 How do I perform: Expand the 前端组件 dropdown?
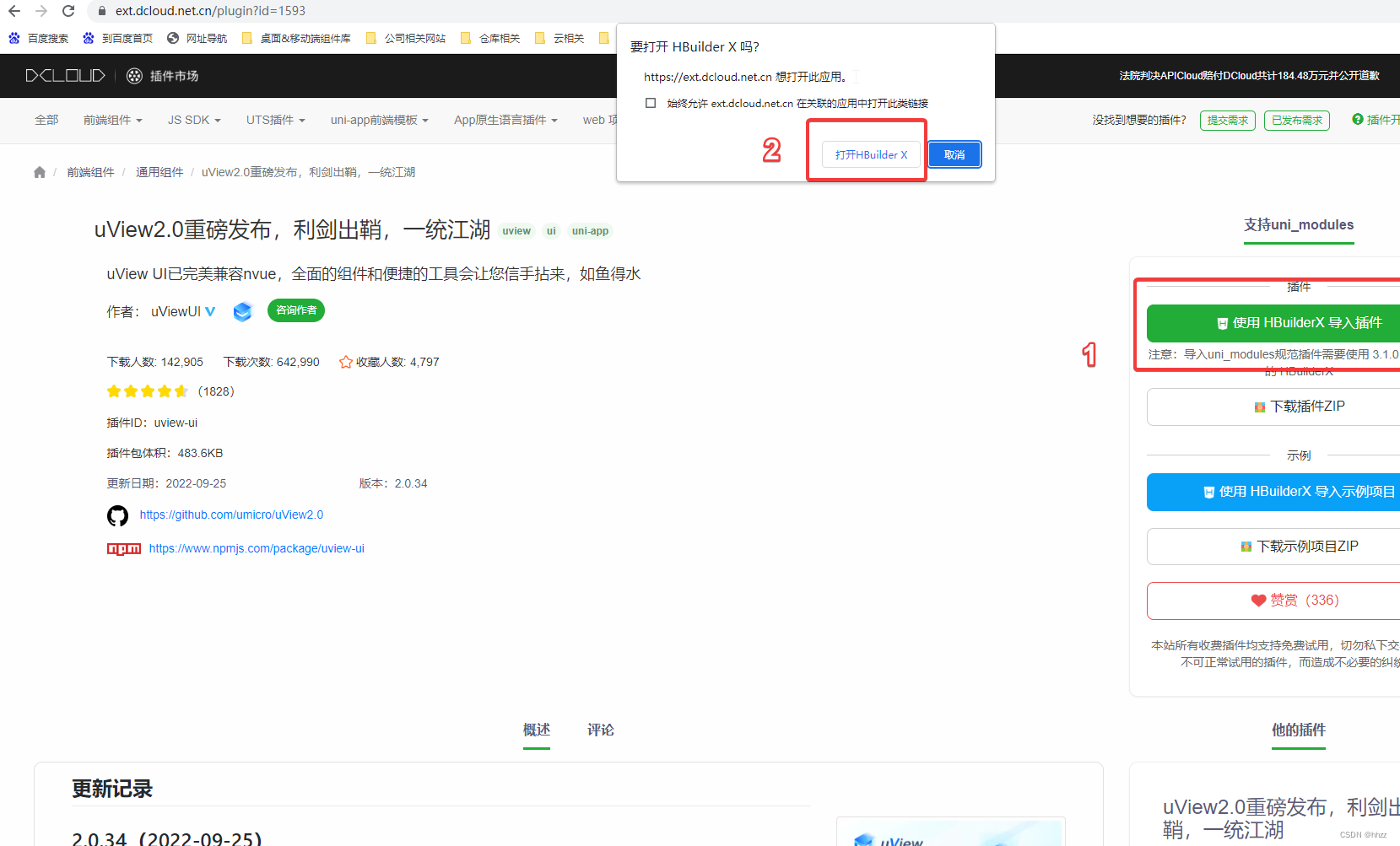(x=112, y=120)
